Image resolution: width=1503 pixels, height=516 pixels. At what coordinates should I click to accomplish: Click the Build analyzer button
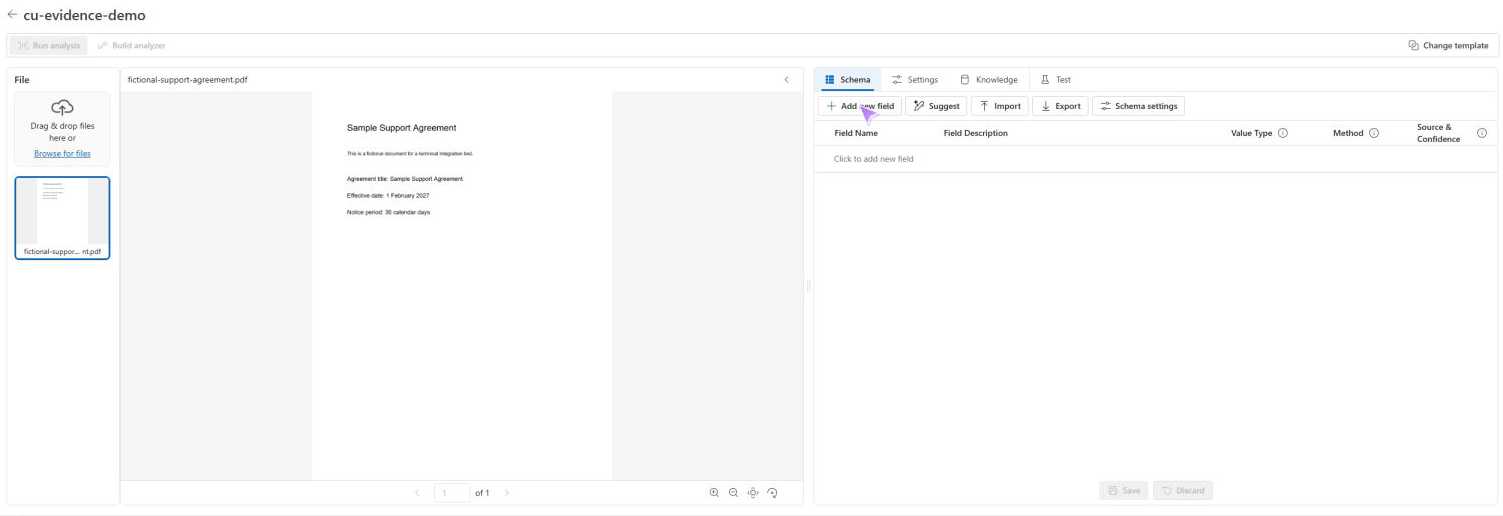[x=132, y=45]
